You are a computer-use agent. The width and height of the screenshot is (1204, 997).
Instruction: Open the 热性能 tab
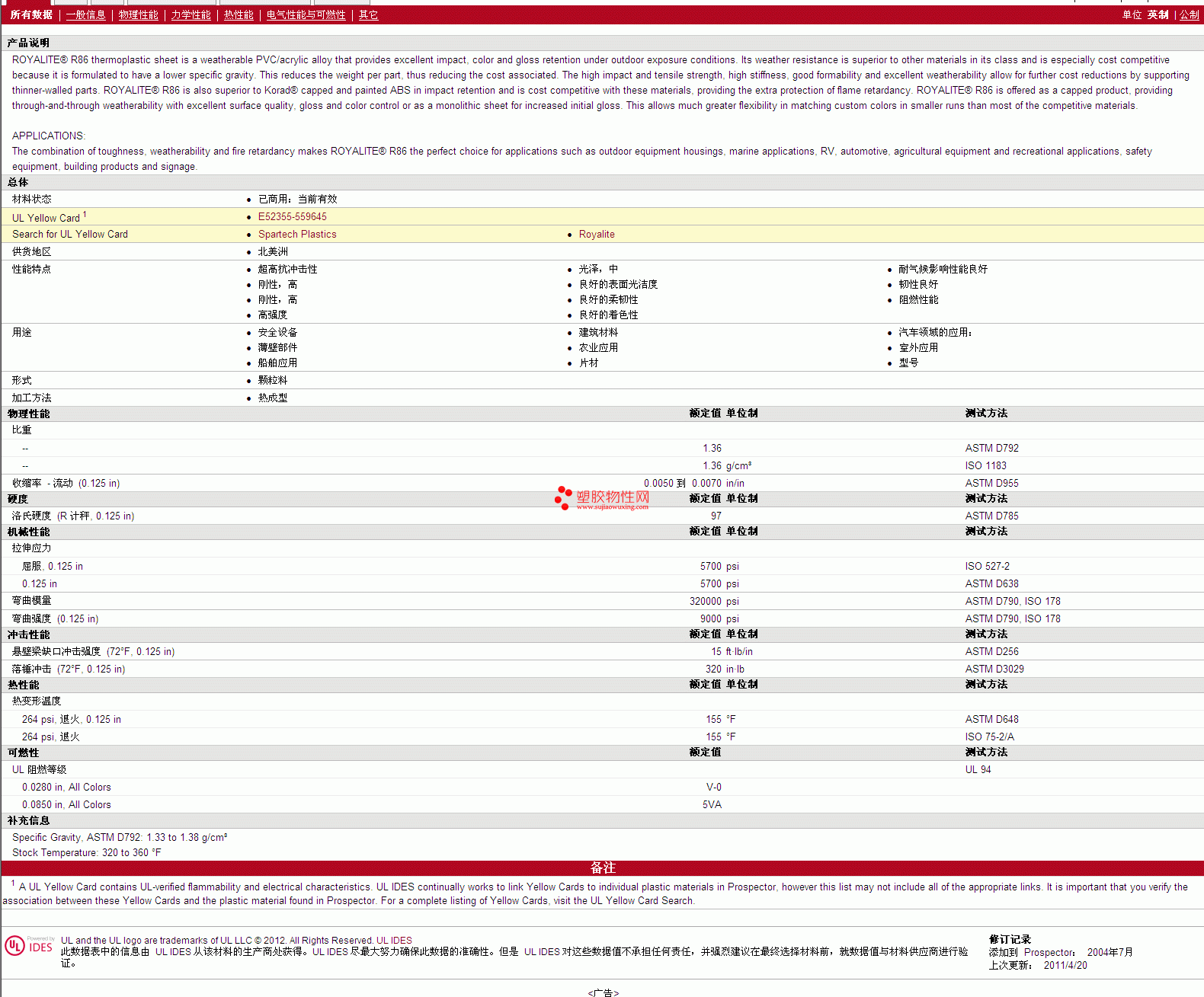tap(239, 15)
